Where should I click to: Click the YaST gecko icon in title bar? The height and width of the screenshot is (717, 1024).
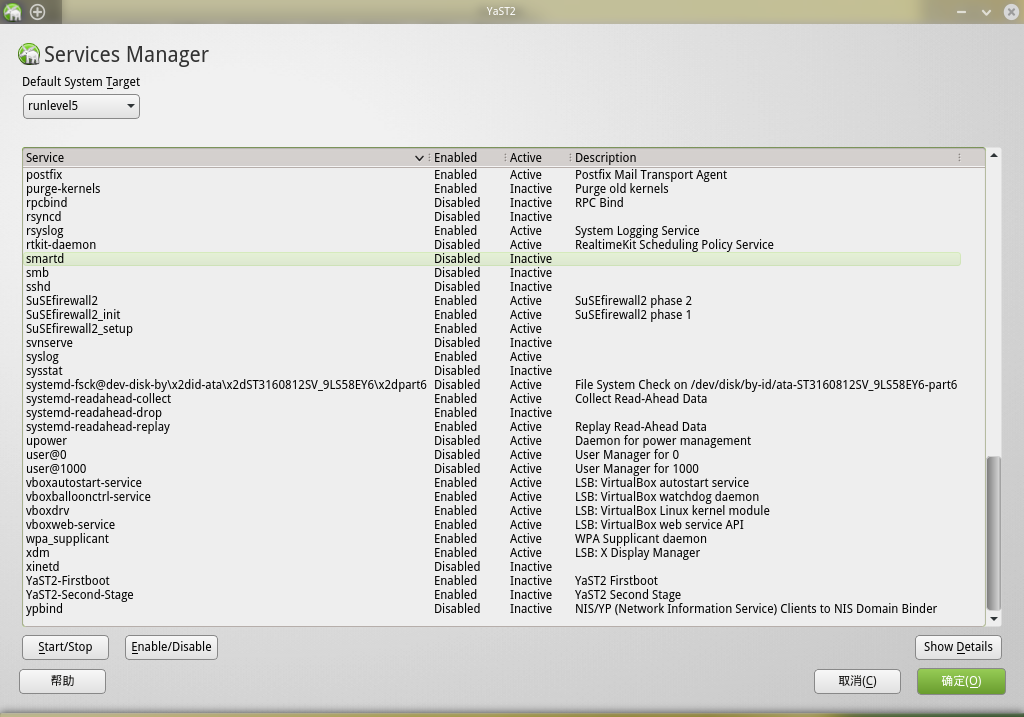click(12, 12)
